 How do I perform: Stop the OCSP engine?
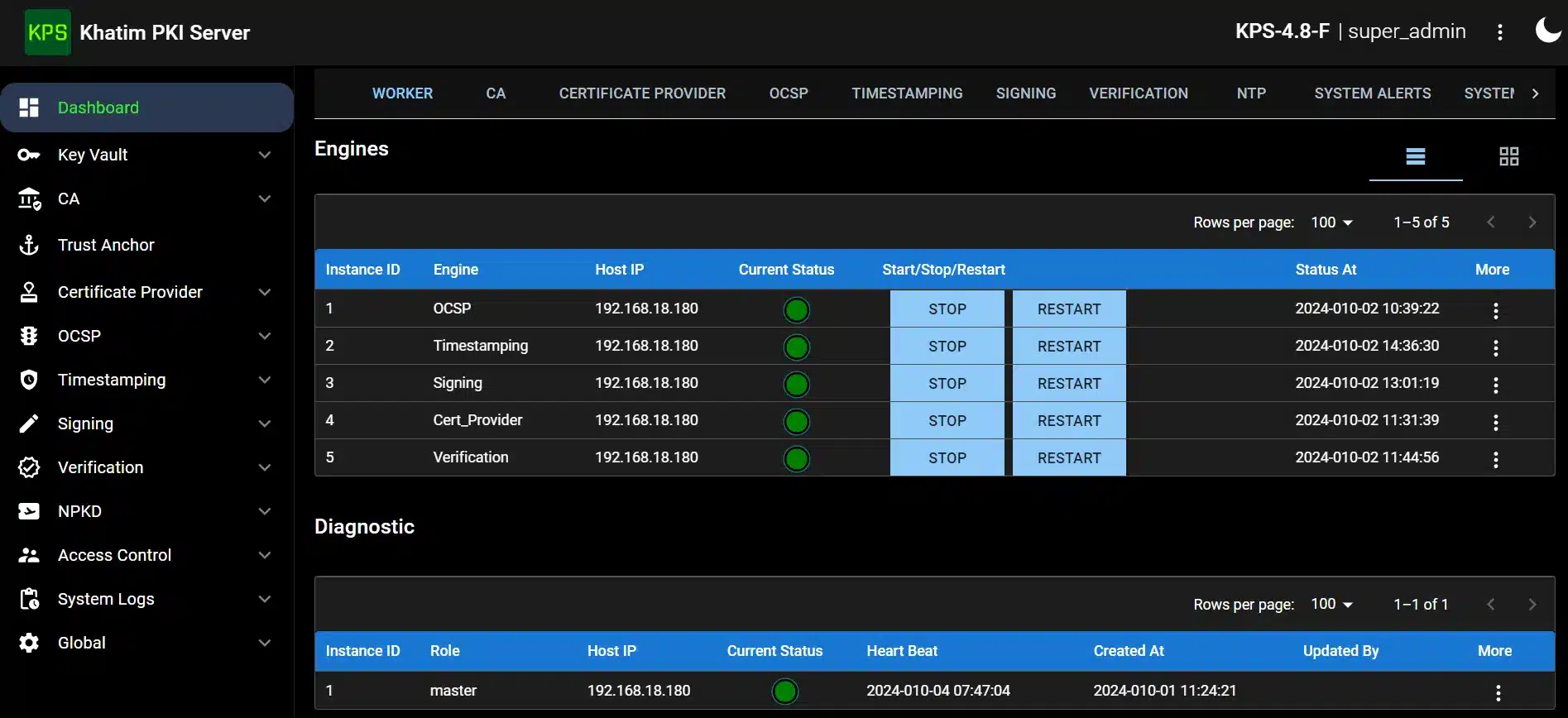[x=947, y=309]
